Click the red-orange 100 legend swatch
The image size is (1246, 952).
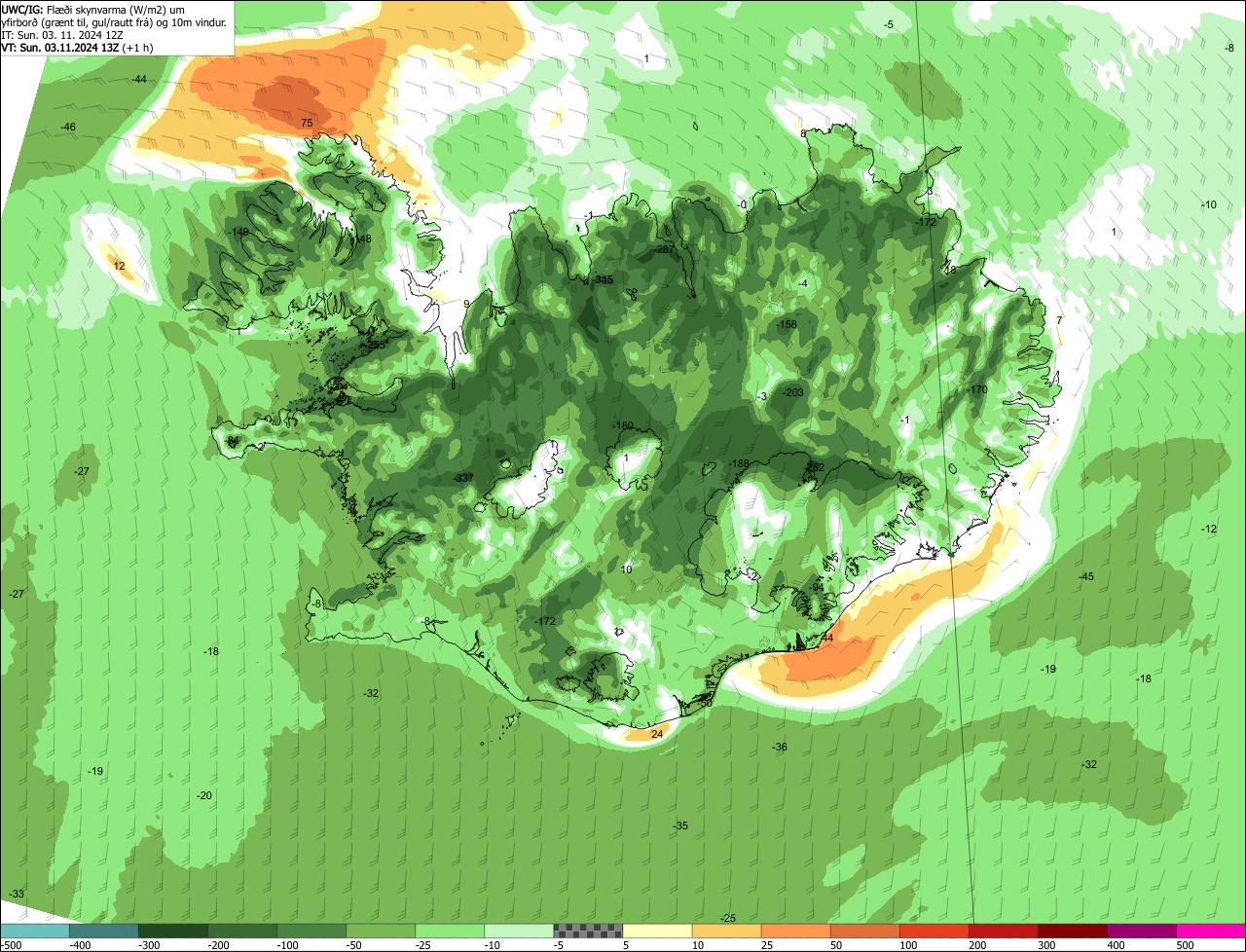coord(934,931)
